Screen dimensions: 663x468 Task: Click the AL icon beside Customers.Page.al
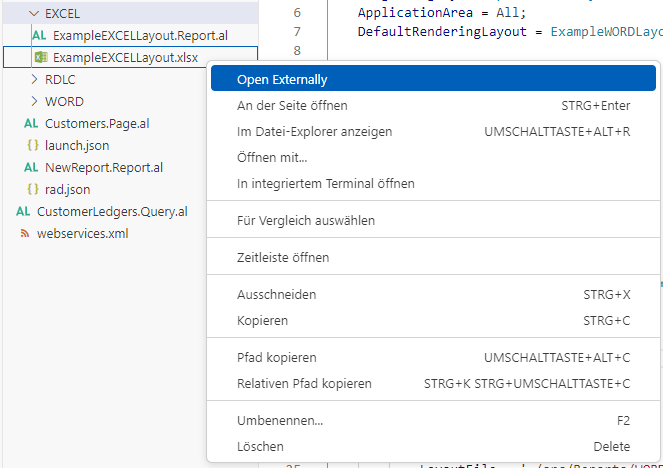coord(31,123)
